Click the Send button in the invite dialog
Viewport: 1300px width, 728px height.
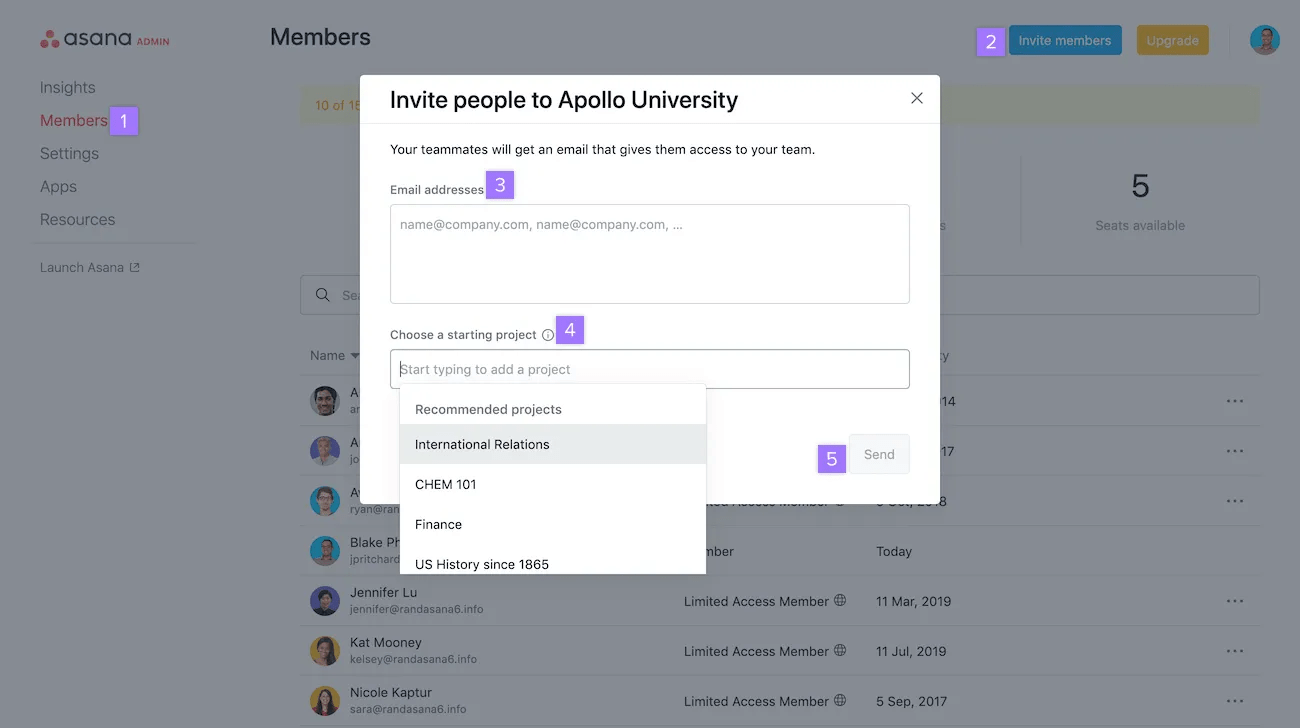(879, 453)
